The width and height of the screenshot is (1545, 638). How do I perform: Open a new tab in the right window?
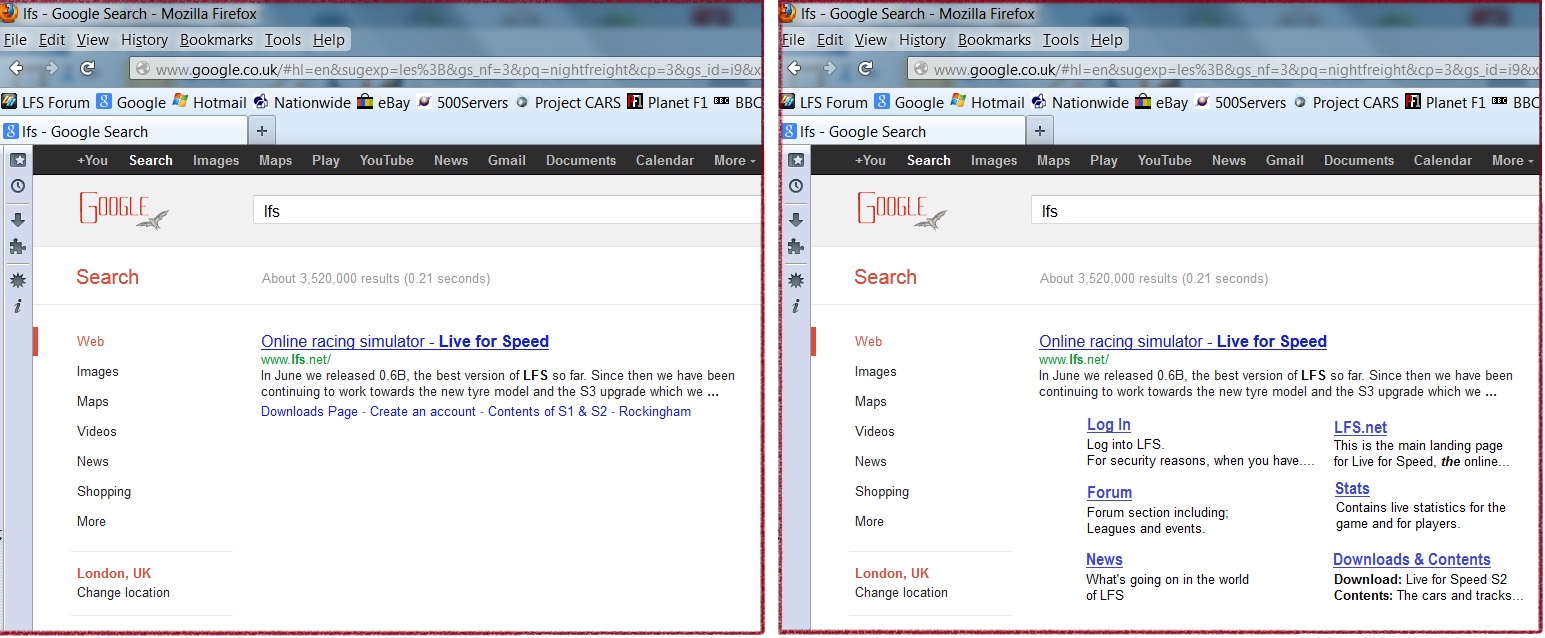click(1040, 131)
